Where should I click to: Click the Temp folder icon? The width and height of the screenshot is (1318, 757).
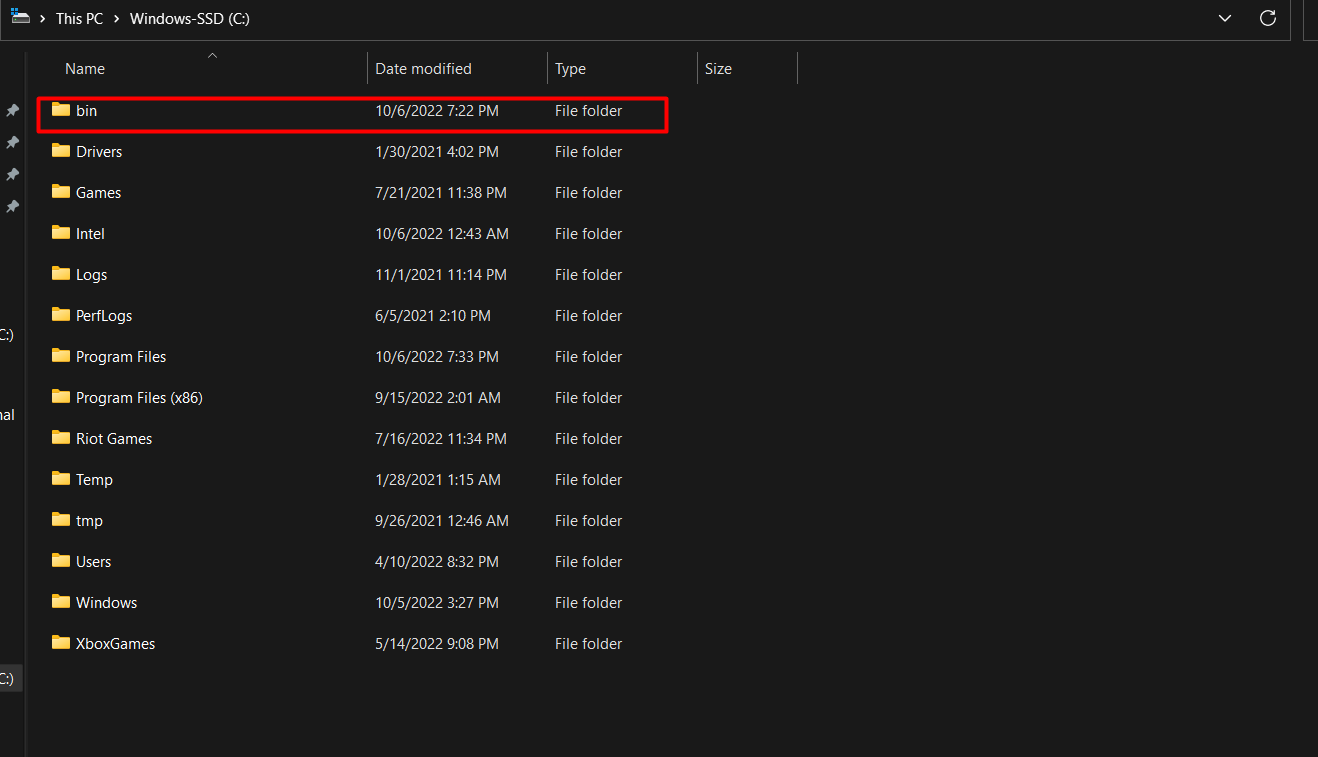pos(61,479)
